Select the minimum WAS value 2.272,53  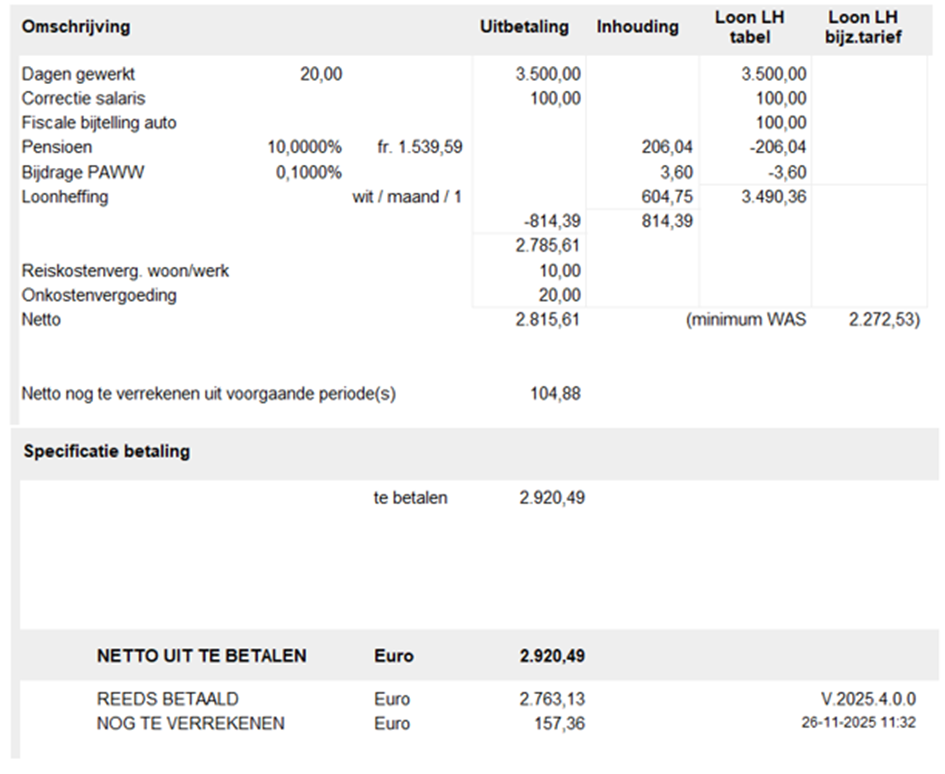point(882,319)
